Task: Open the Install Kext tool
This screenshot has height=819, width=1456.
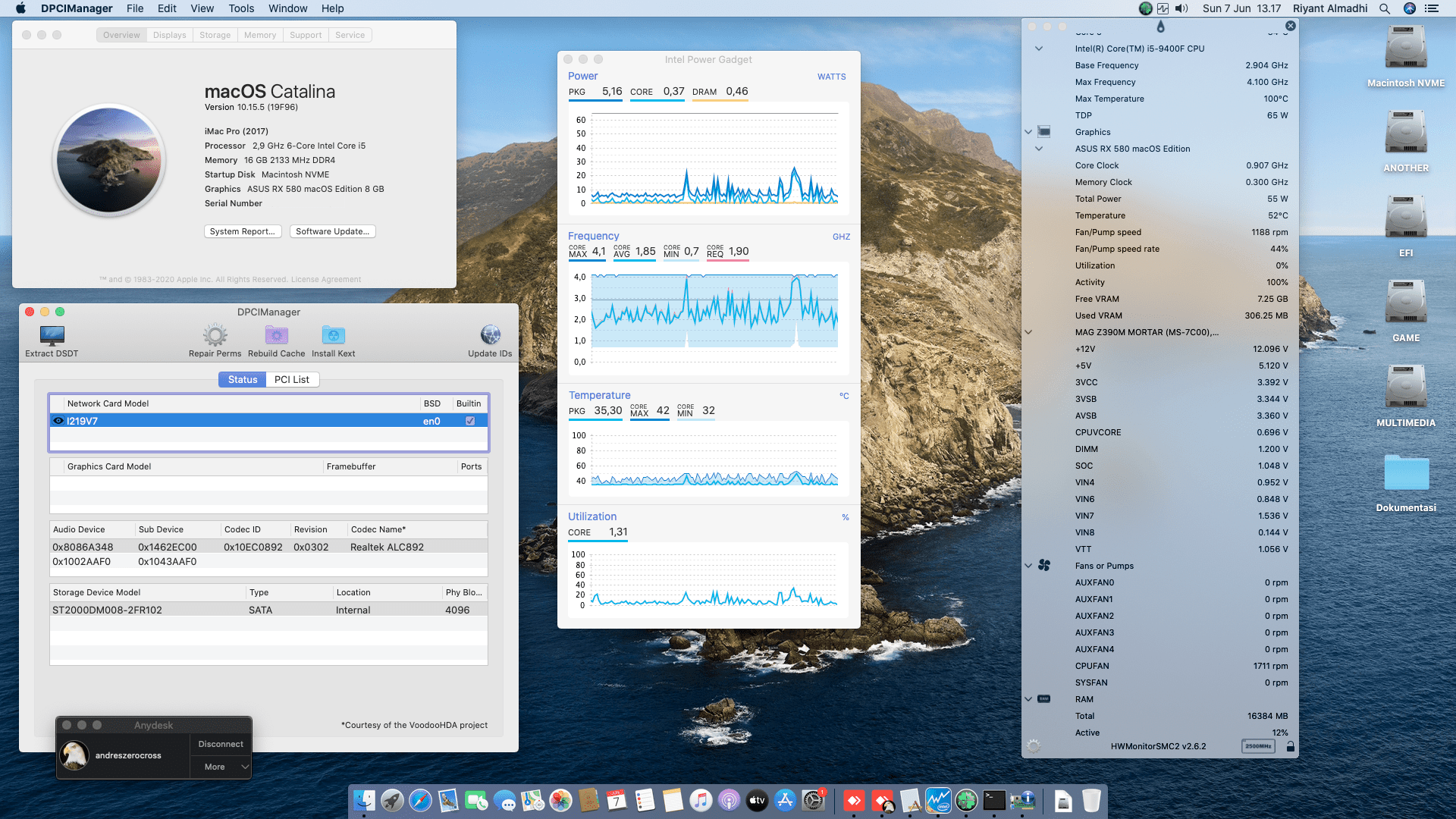Action: click(333, 337)
